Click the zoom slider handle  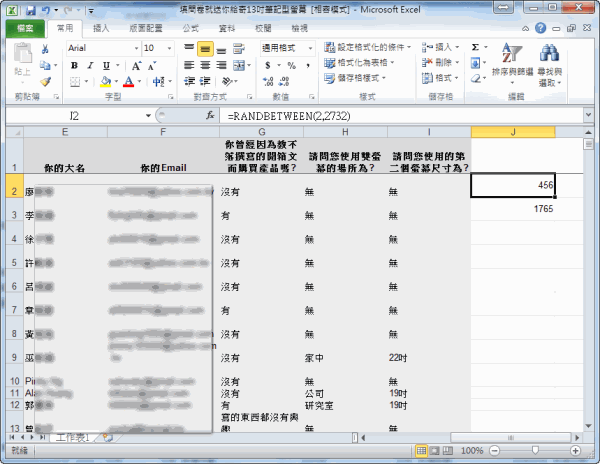point(535,451)
